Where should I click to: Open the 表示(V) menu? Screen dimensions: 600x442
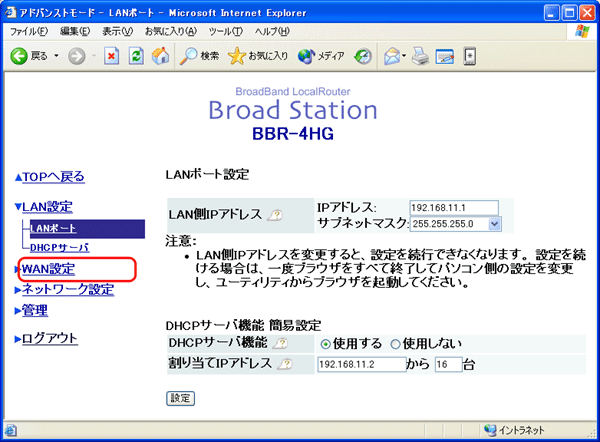(117, 31)
